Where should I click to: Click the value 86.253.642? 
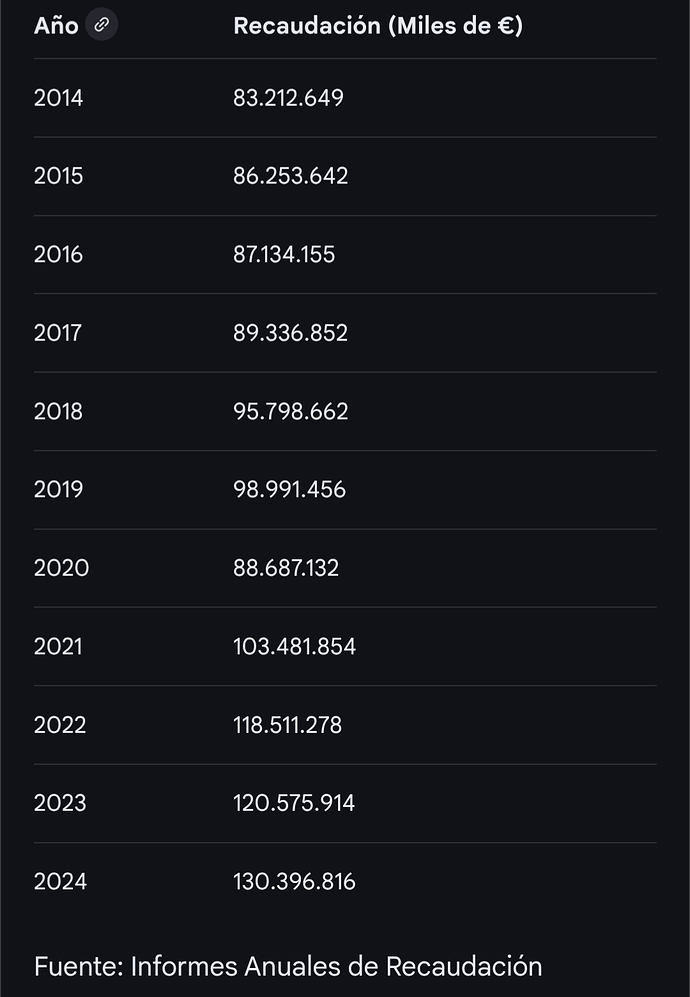[x=291, y=176]
